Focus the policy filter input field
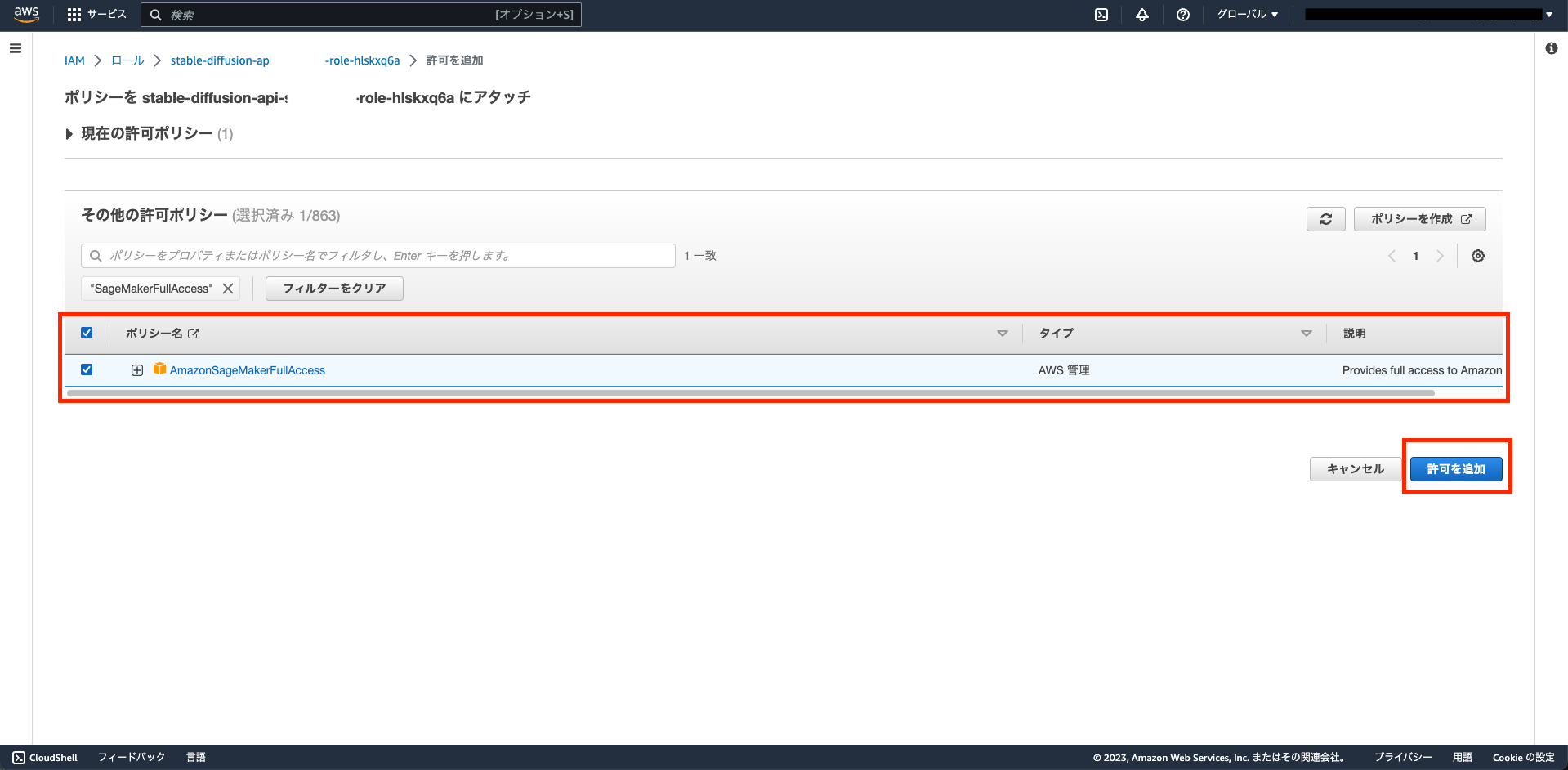1568x770 pixels. tap(378, 256)
